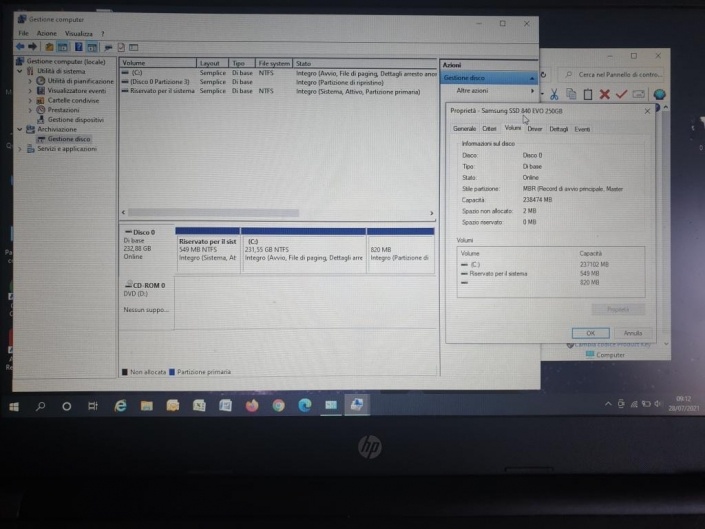
Task: Expand the Servizi e applicazioni node
Action: click(x=19, y=149)
